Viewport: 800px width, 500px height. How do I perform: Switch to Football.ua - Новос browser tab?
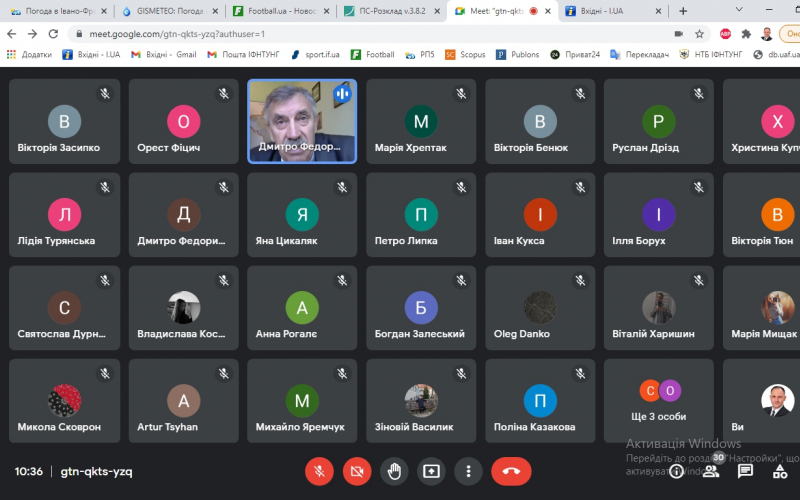coord(281,11)
